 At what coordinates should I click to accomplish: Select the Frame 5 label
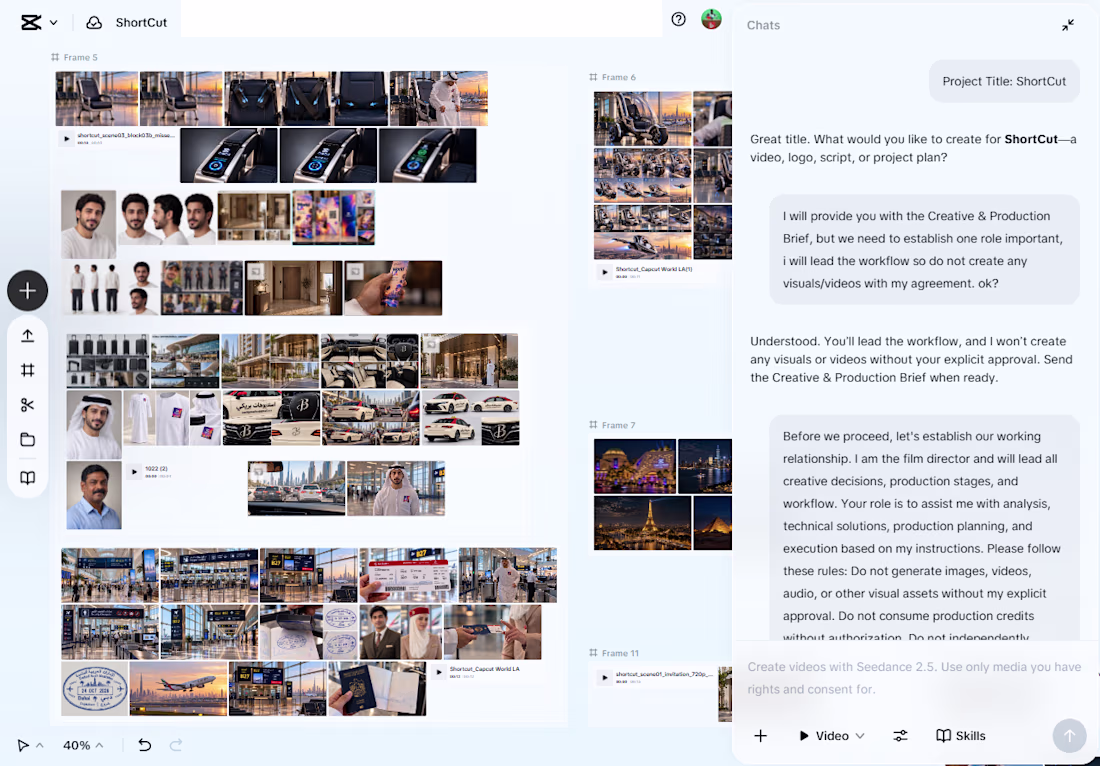(74, 58)
